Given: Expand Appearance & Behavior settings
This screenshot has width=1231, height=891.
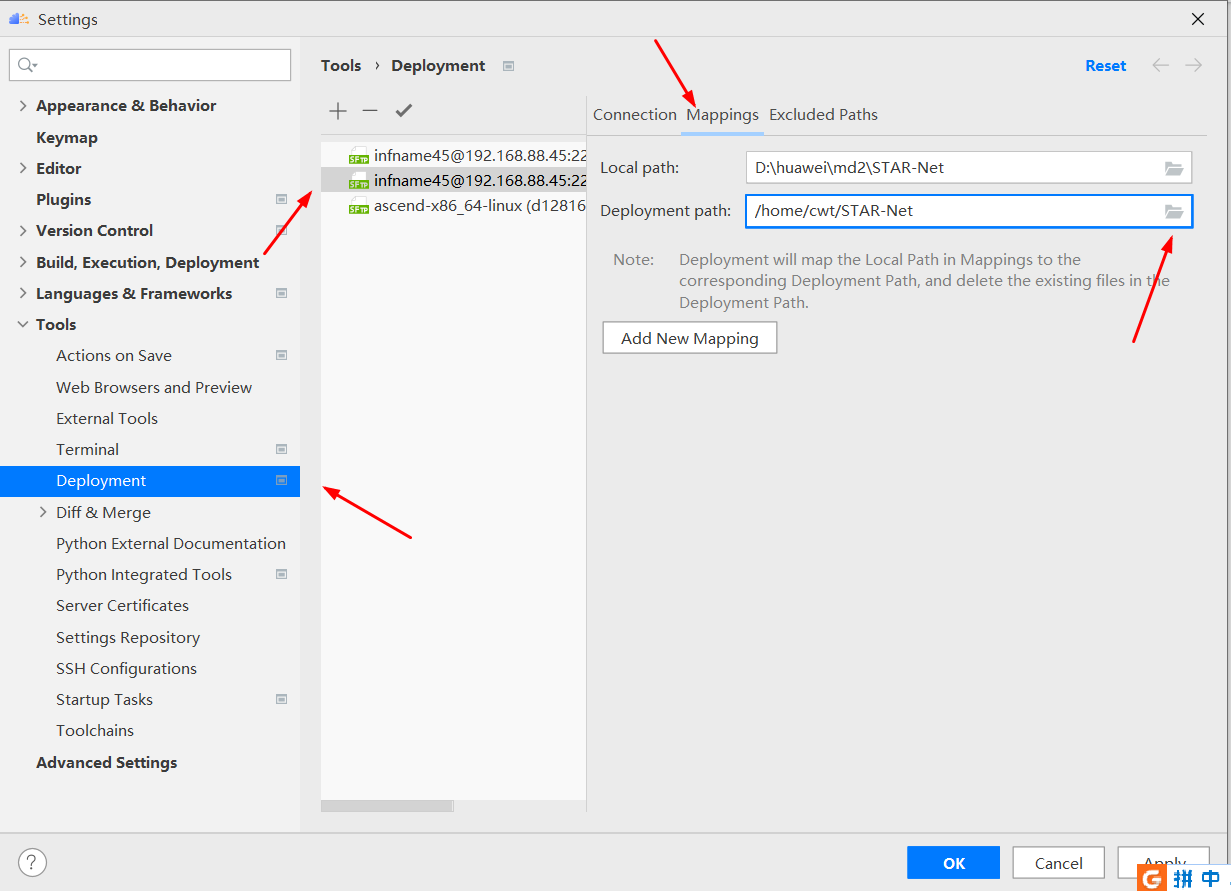Looking at the screenshot, I should point(23,106).
